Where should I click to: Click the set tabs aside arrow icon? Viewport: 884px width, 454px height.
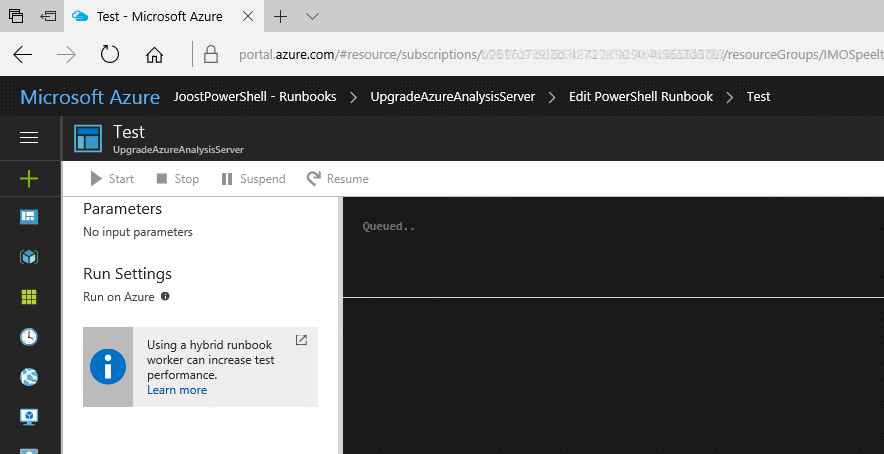click(x=48, y=16)
